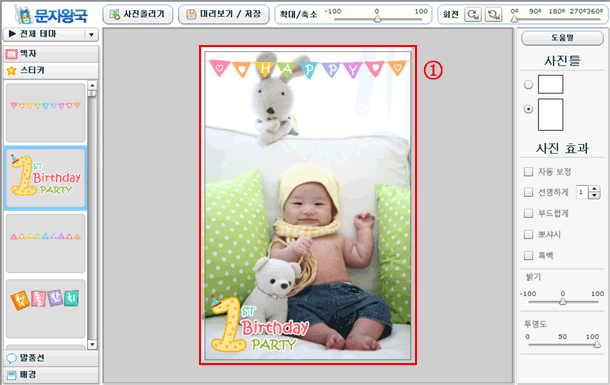
Task: Click the 사진올리기 upload photo button
Action: click(138, 14)
